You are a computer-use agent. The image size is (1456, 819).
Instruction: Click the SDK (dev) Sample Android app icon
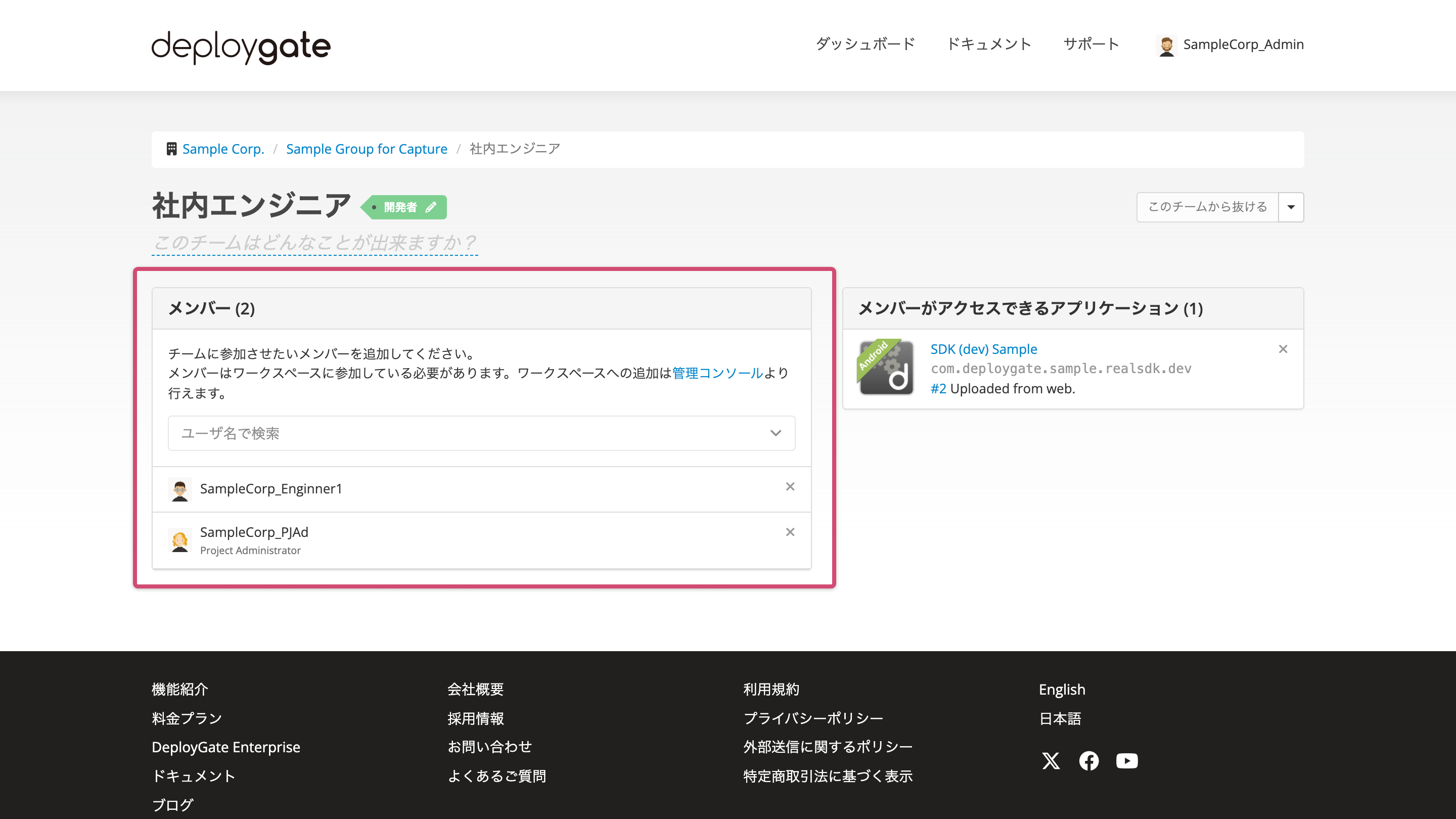pos(886,368)
